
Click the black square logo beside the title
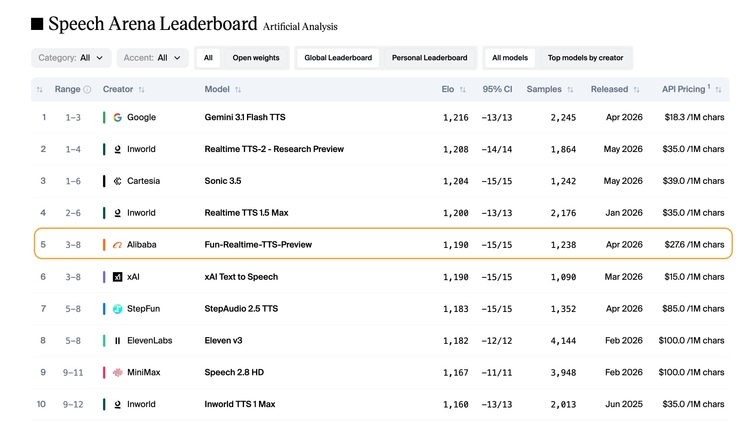point(37,24)
